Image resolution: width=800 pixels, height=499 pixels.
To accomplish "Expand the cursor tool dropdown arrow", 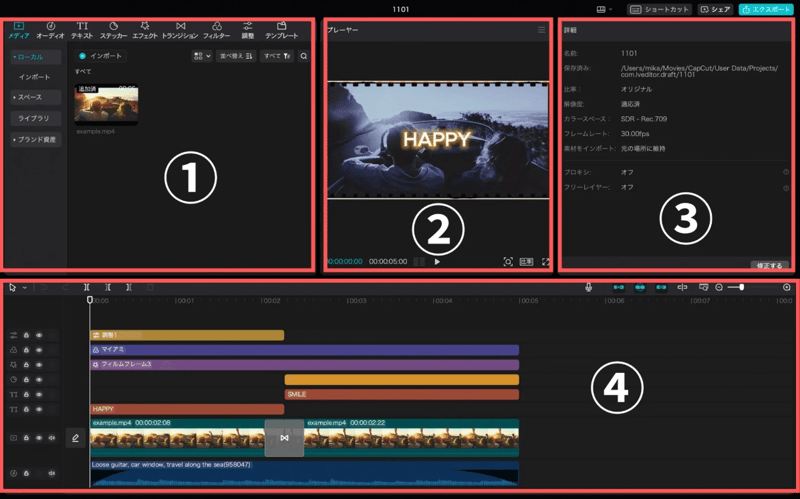I will pyautogui.click(x=24, y=288).
